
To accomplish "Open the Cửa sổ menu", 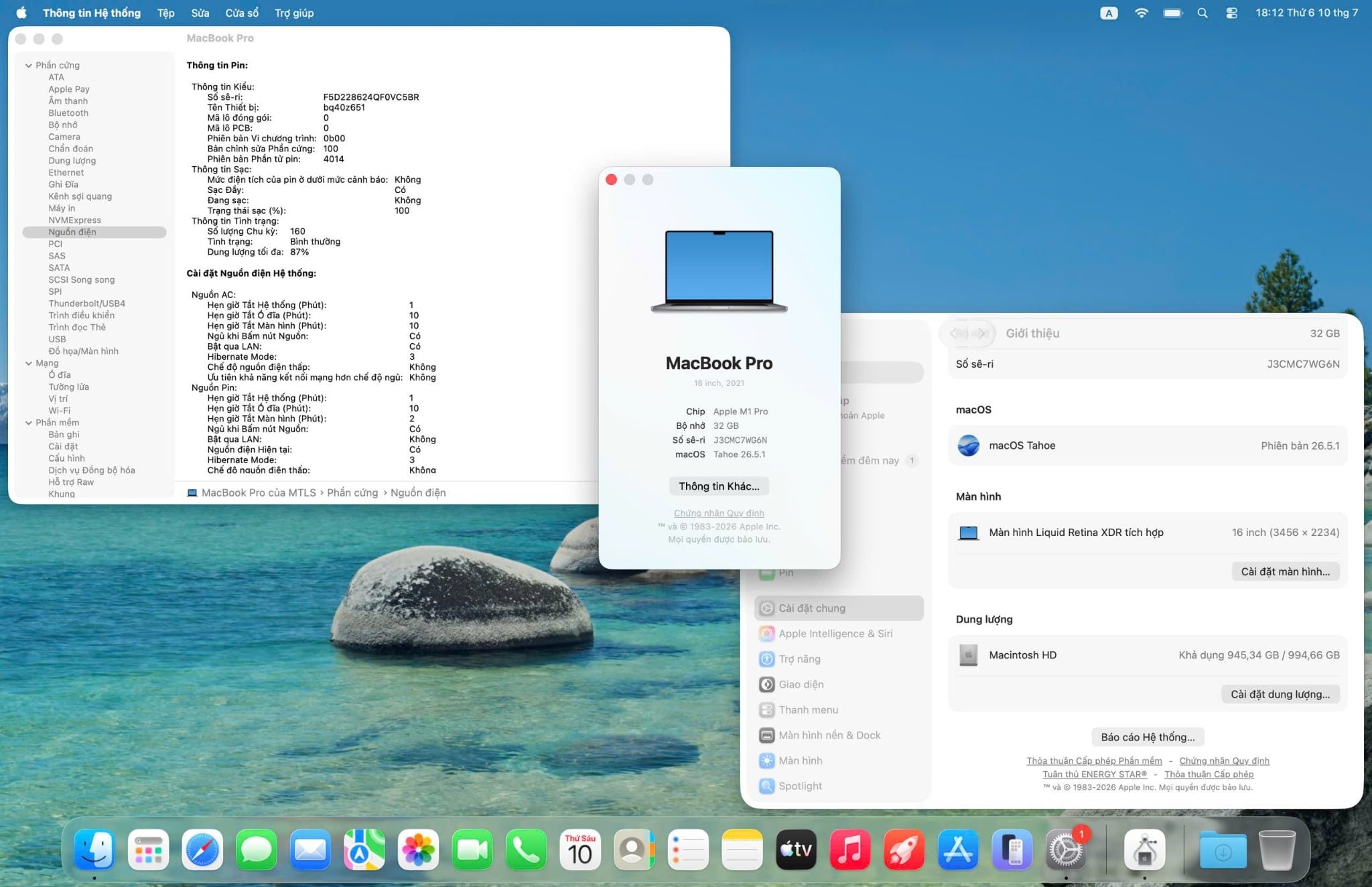I will pyautogui.click(x=242, y=13).
